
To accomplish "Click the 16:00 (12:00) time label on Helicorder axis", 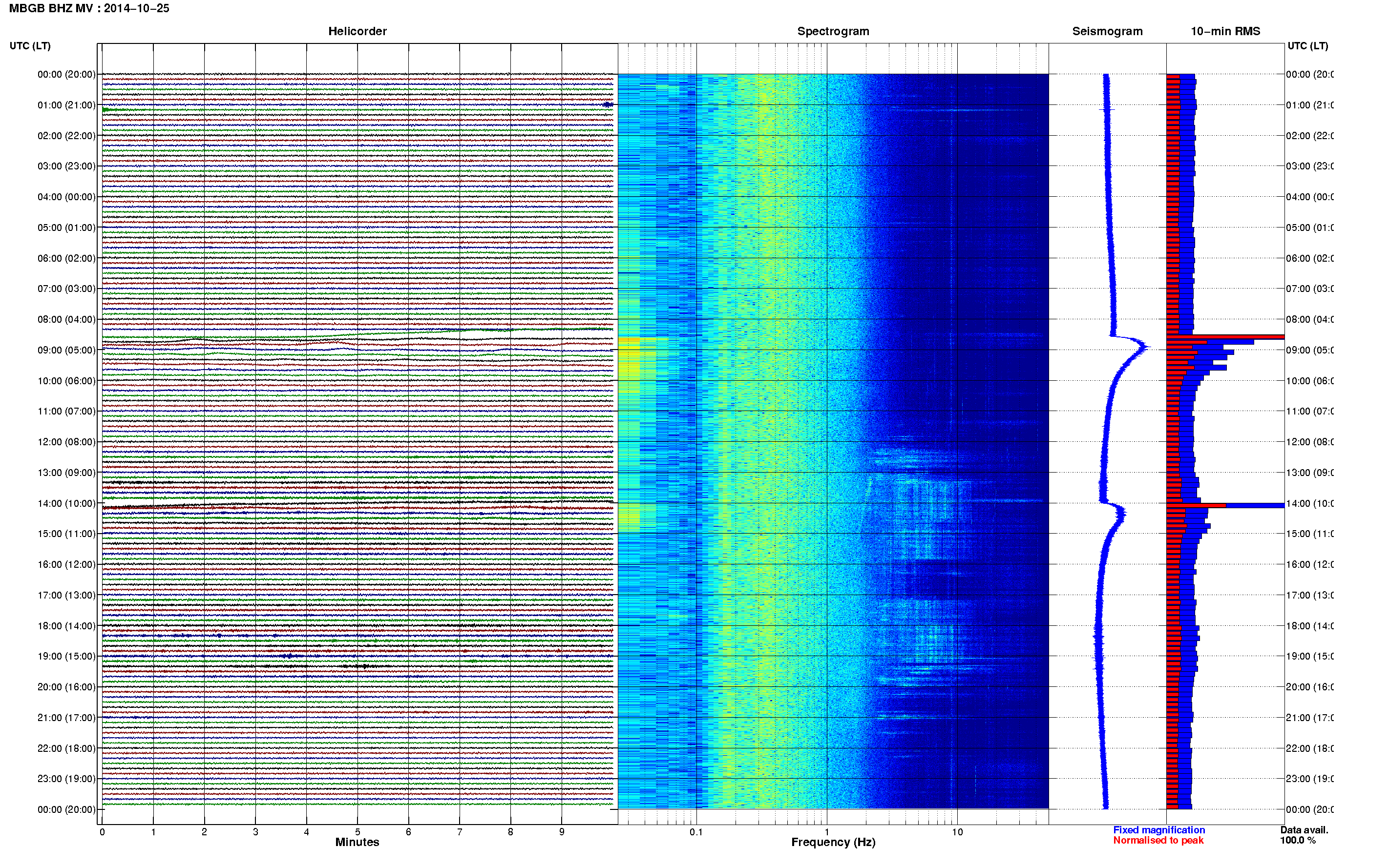I will [66, 564].
